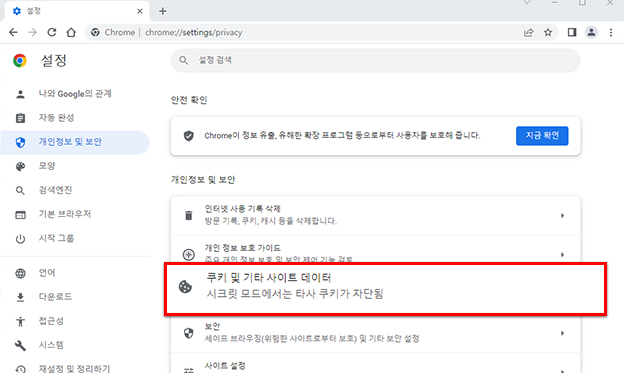Open 기본 브라우저 settings section
This screenshot has width=624, height=373.
click(x=75, y=215)
